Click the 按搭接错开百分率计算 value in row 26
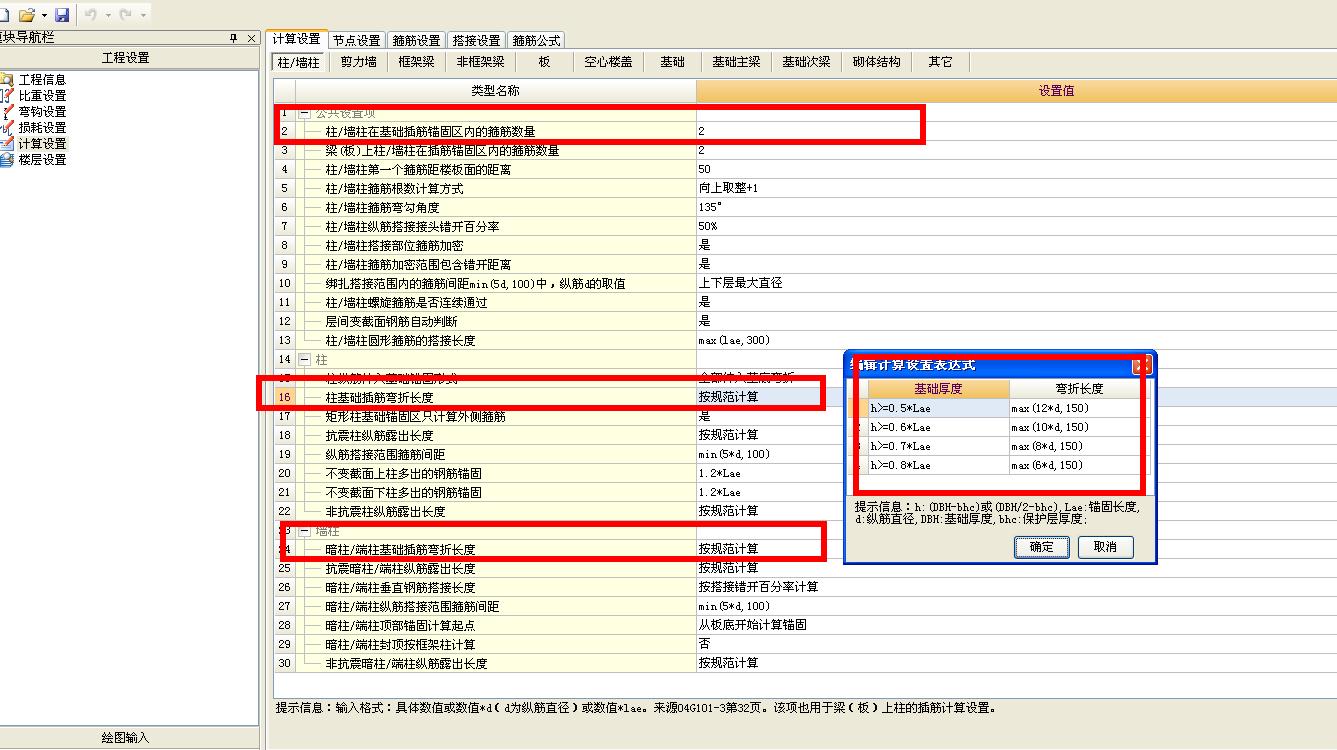Viewport: 1337px width, 750px height. pos(759,587)
